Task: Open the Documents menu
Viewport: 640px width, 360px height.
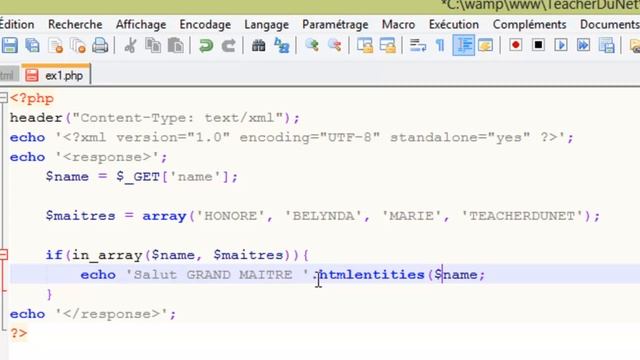Action: (610, 24)
